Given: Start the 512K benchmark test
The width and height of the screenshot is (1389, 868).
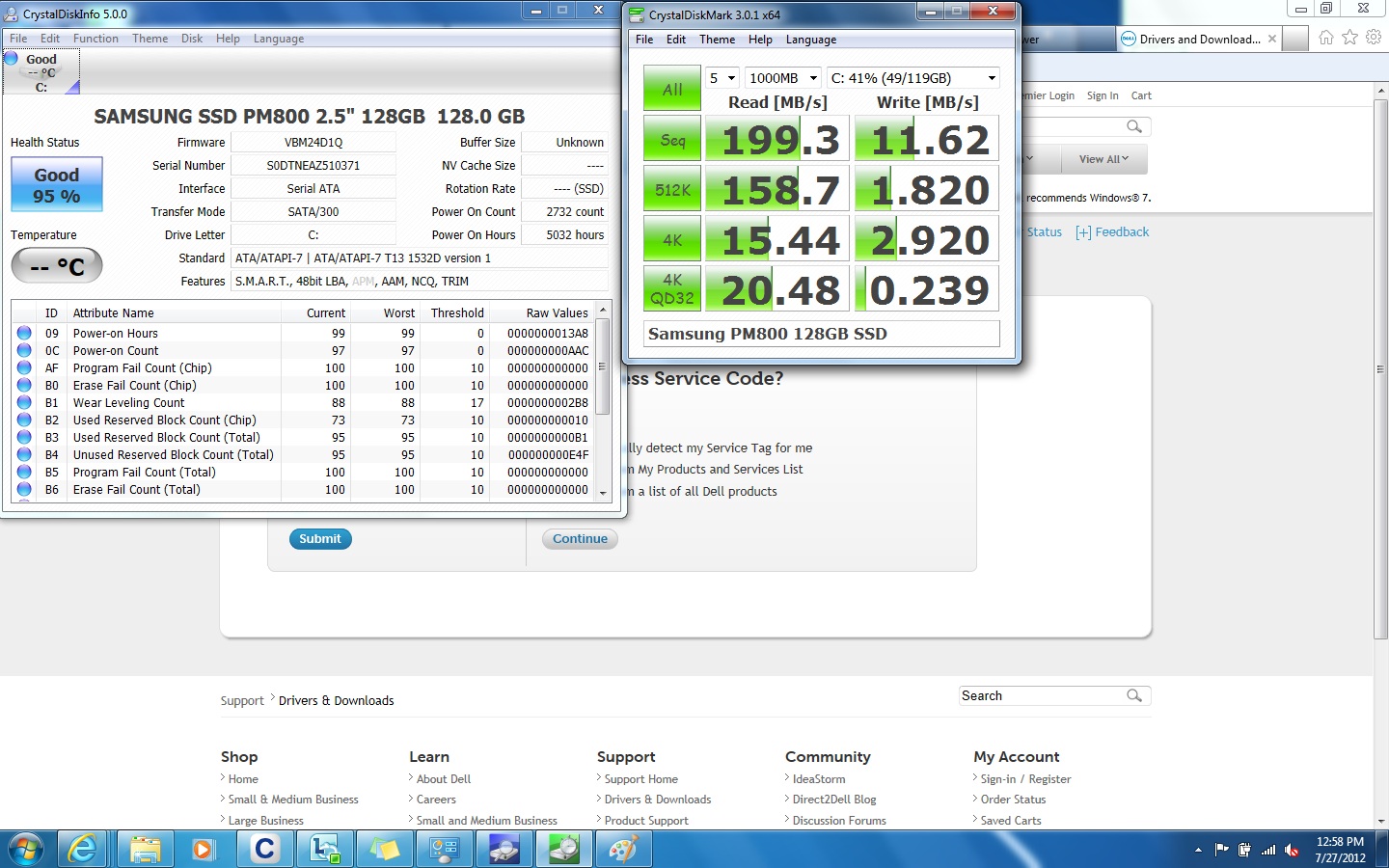Looking at the screenshot, I should click(x=672, y=190).
